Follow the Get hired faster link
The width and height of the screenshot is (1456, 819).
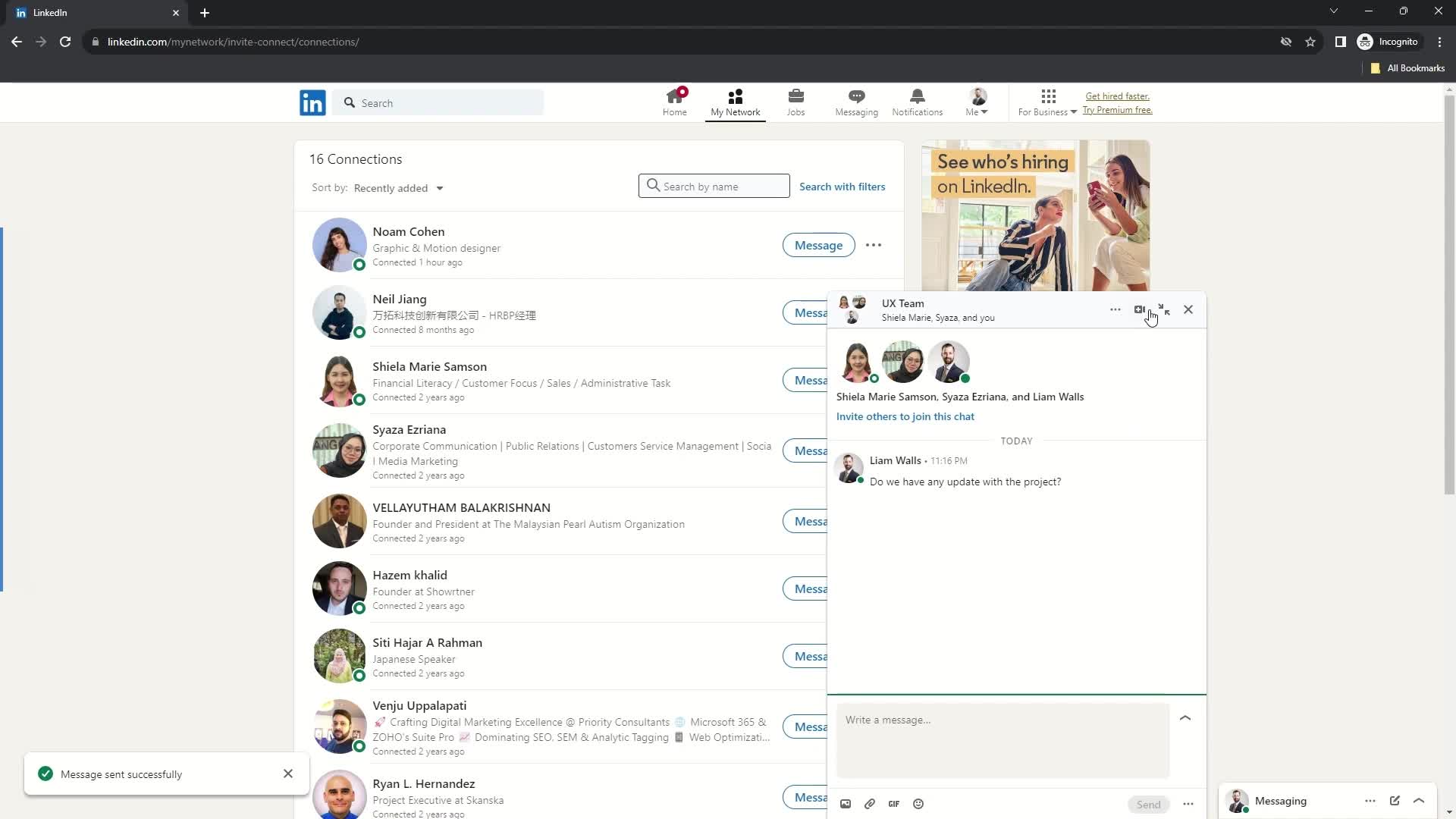pyautogui.click(x=1117, y=96)
